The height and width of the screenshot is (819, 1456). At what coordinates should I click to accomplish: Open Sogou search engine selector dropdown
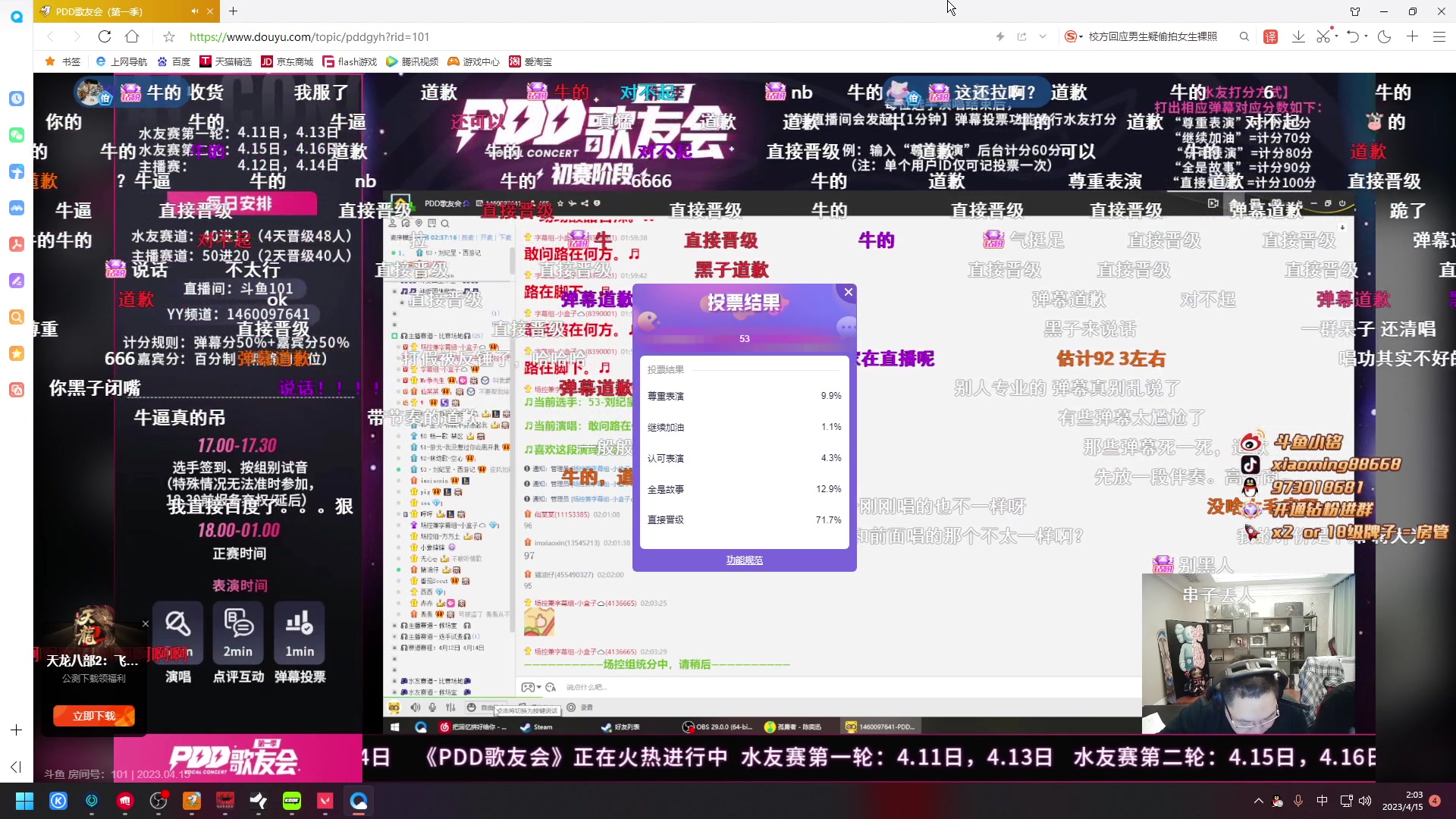[1074, 36]
